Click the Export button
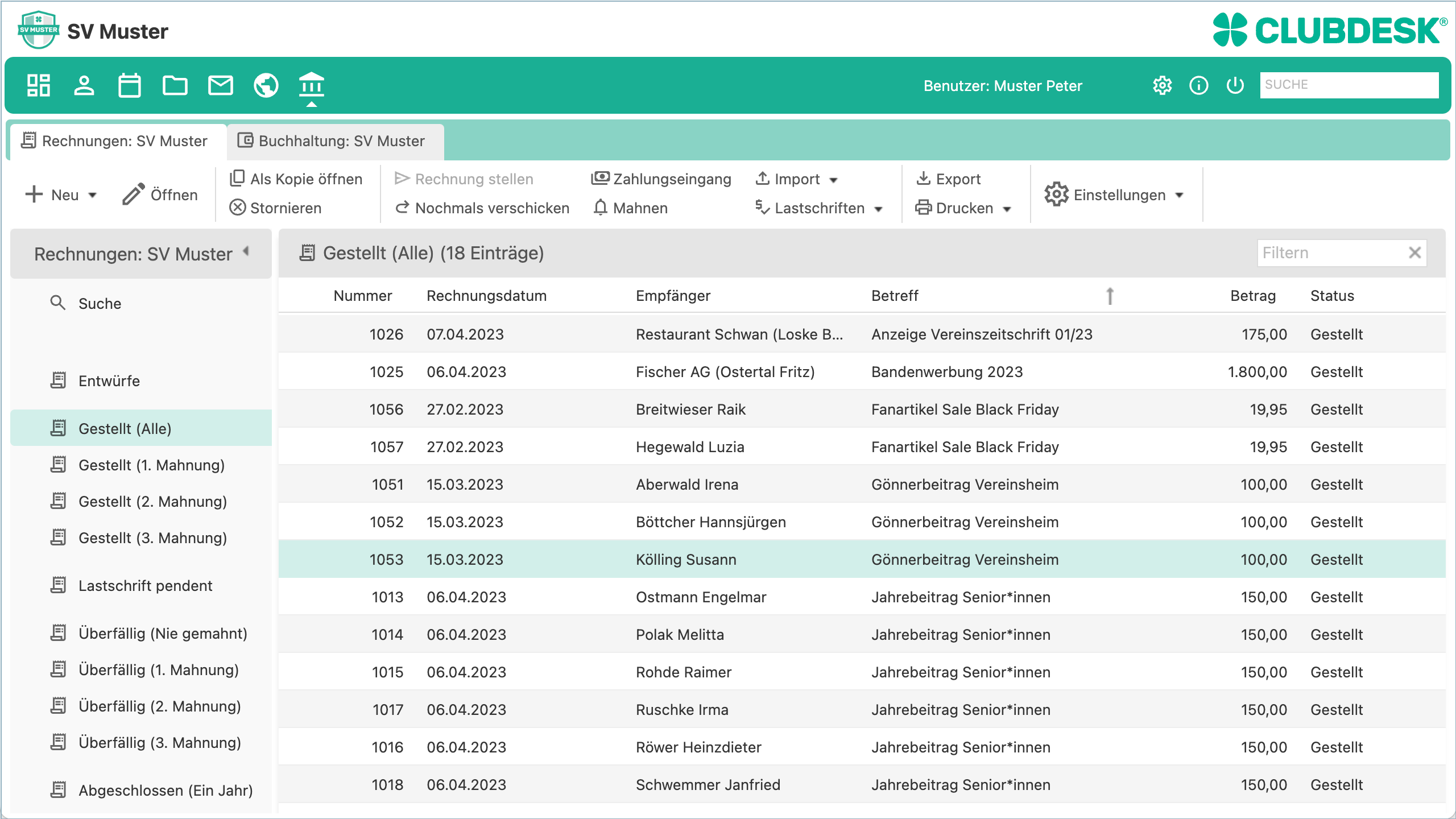The image size is (1456, 819). [950, 179]
